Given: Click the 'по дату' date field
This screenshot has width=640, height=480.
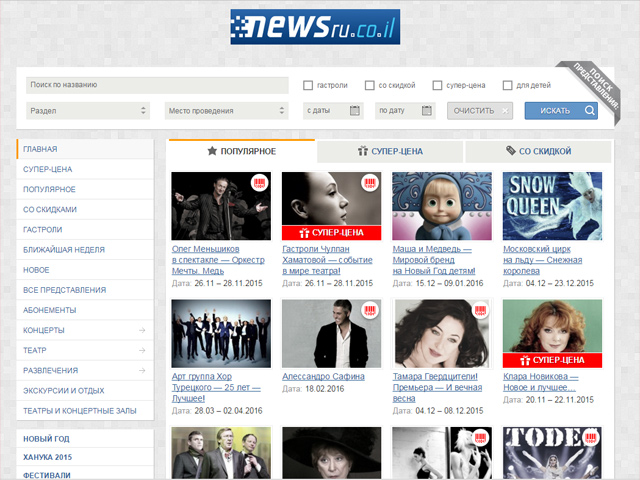Looking at the screenshot, I should (405, 111).
